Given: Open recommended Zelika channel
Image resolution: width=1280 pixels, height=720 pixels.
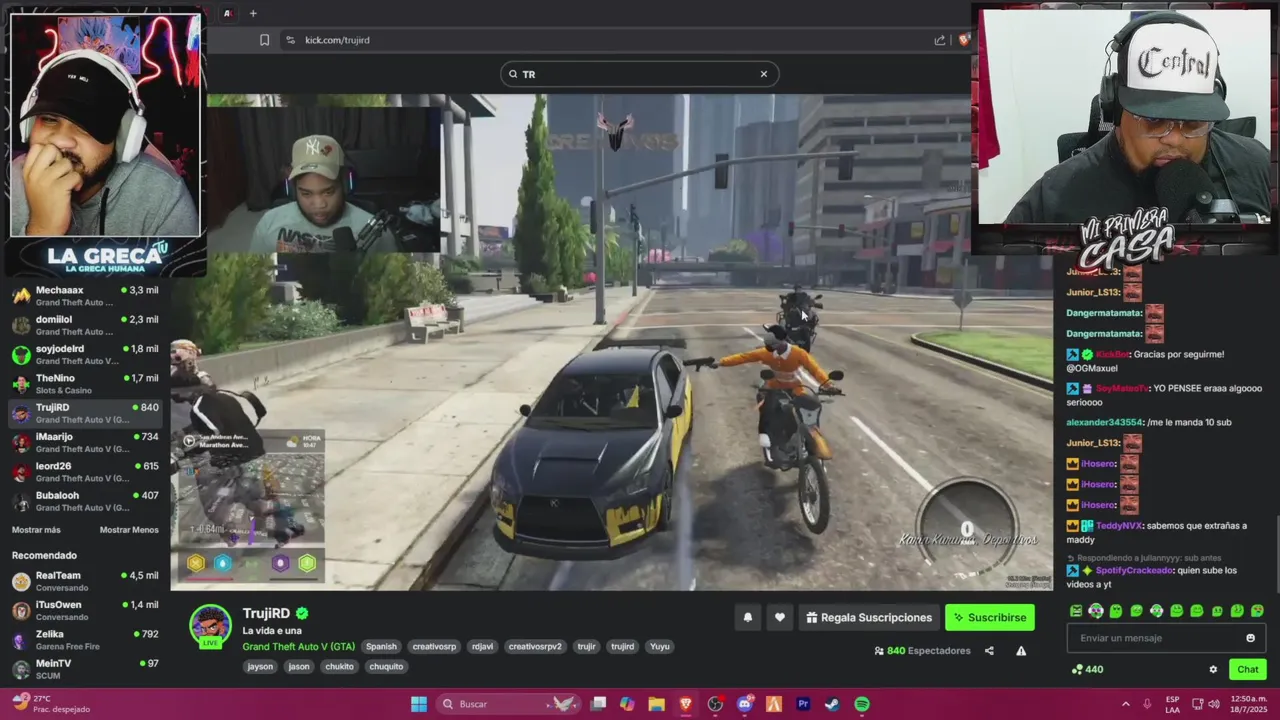Looking at the screenshot, I should coord(85,640).
